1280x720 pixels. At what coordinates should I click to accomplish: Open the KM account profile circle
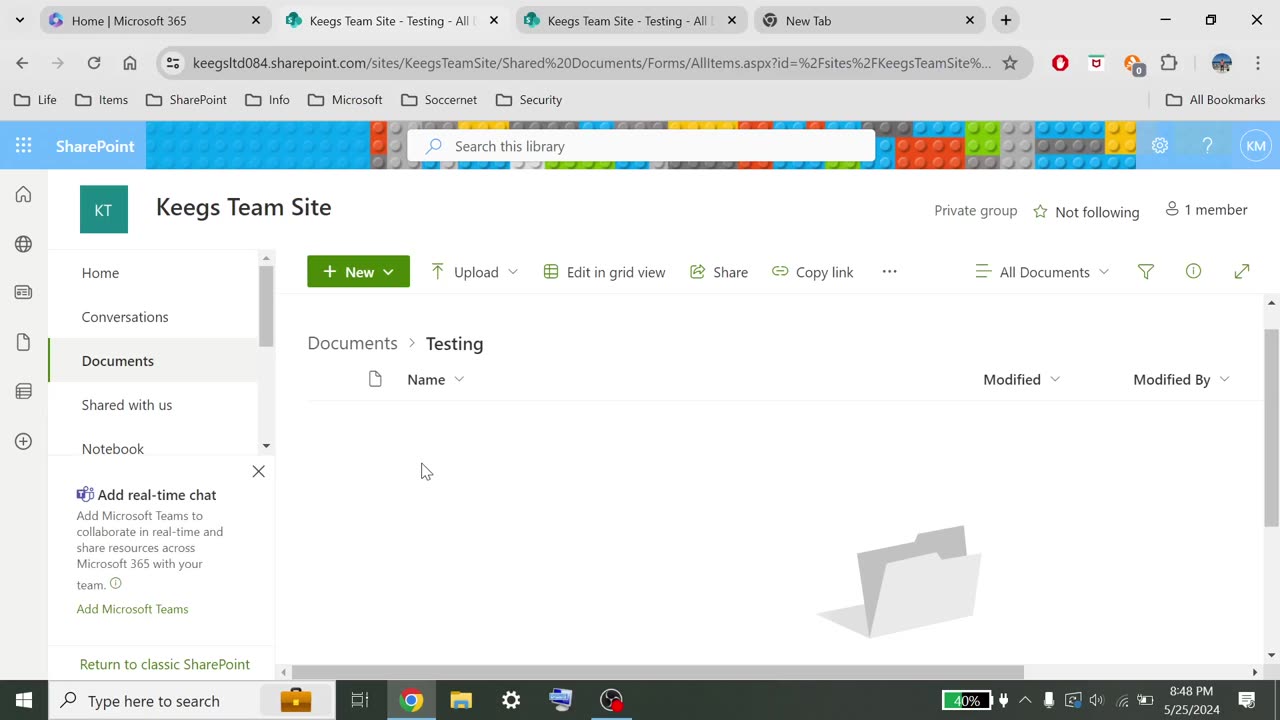coord(1256,146)
